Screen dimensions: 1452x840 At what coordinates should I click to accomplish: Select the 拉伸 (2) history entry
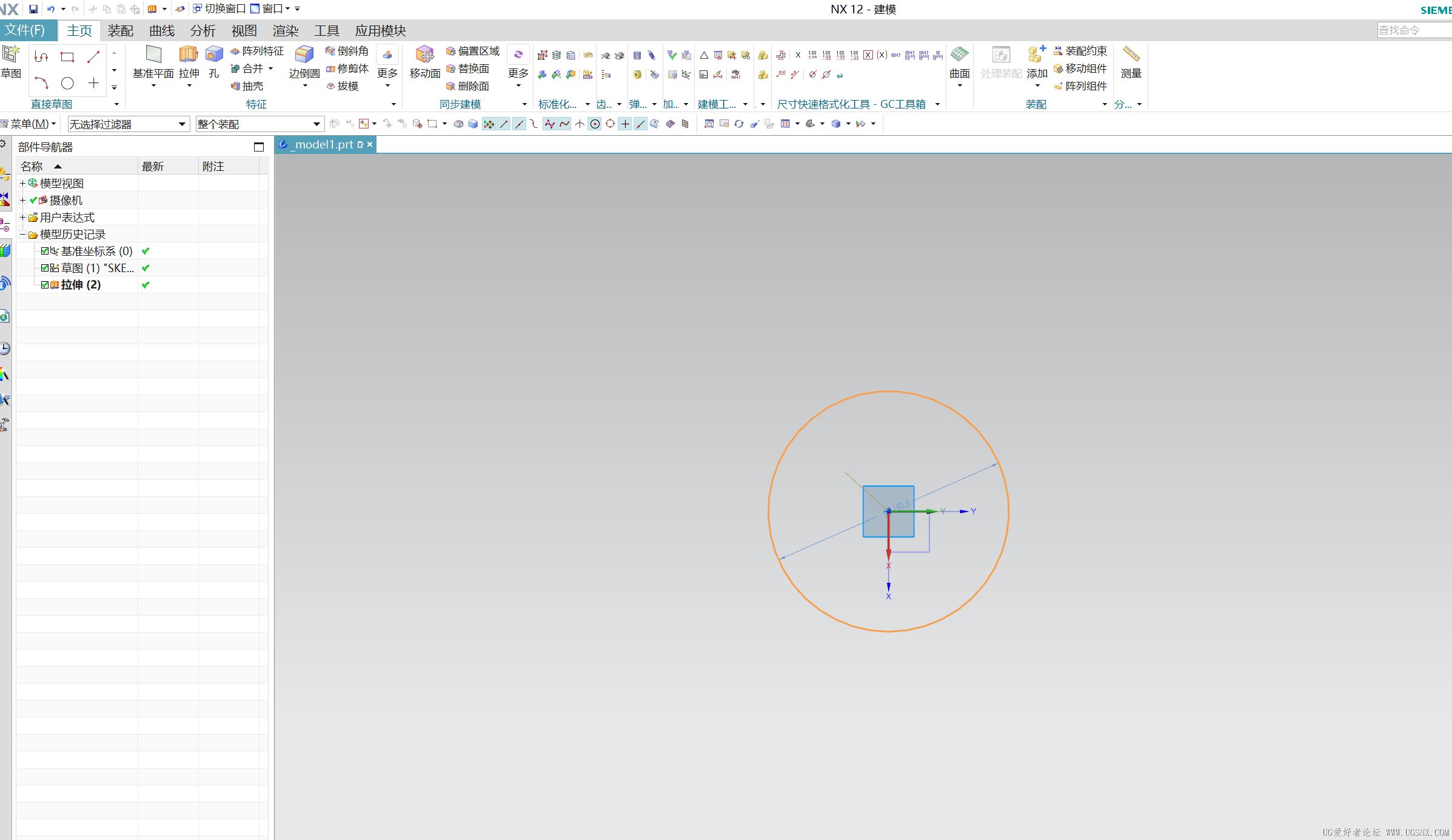point(81,285)
